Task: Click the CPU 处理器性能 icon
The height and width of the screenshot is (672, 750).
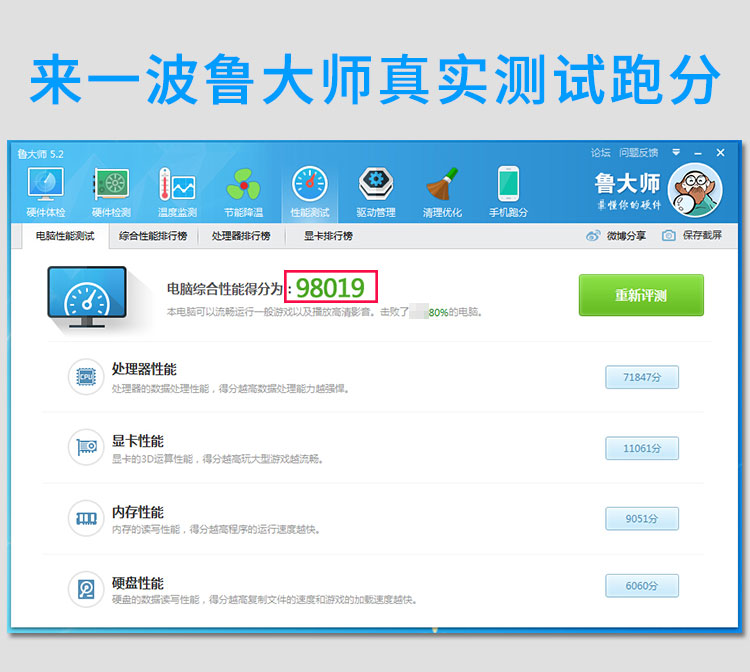Action: (86, 377)
